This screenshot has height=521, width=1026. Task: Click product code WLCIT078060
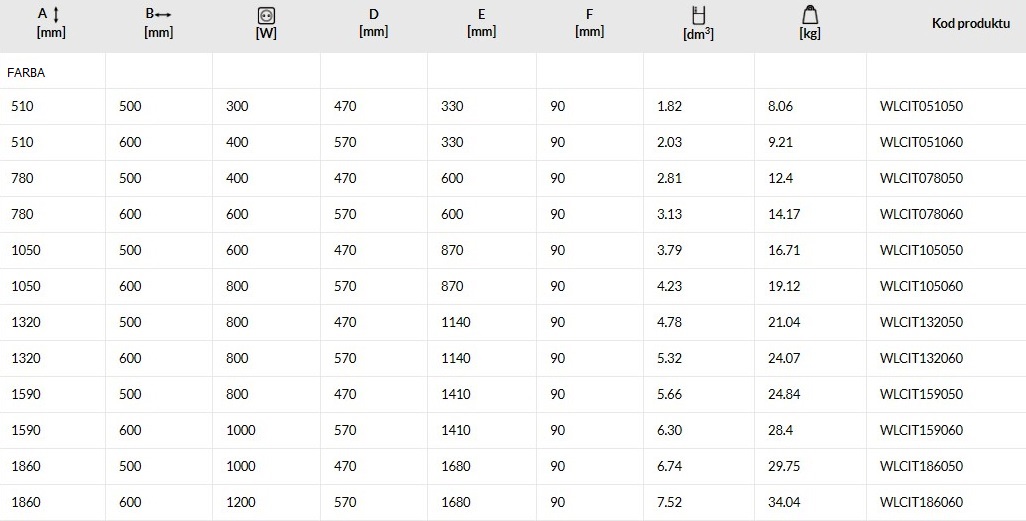tap(921, 214)
